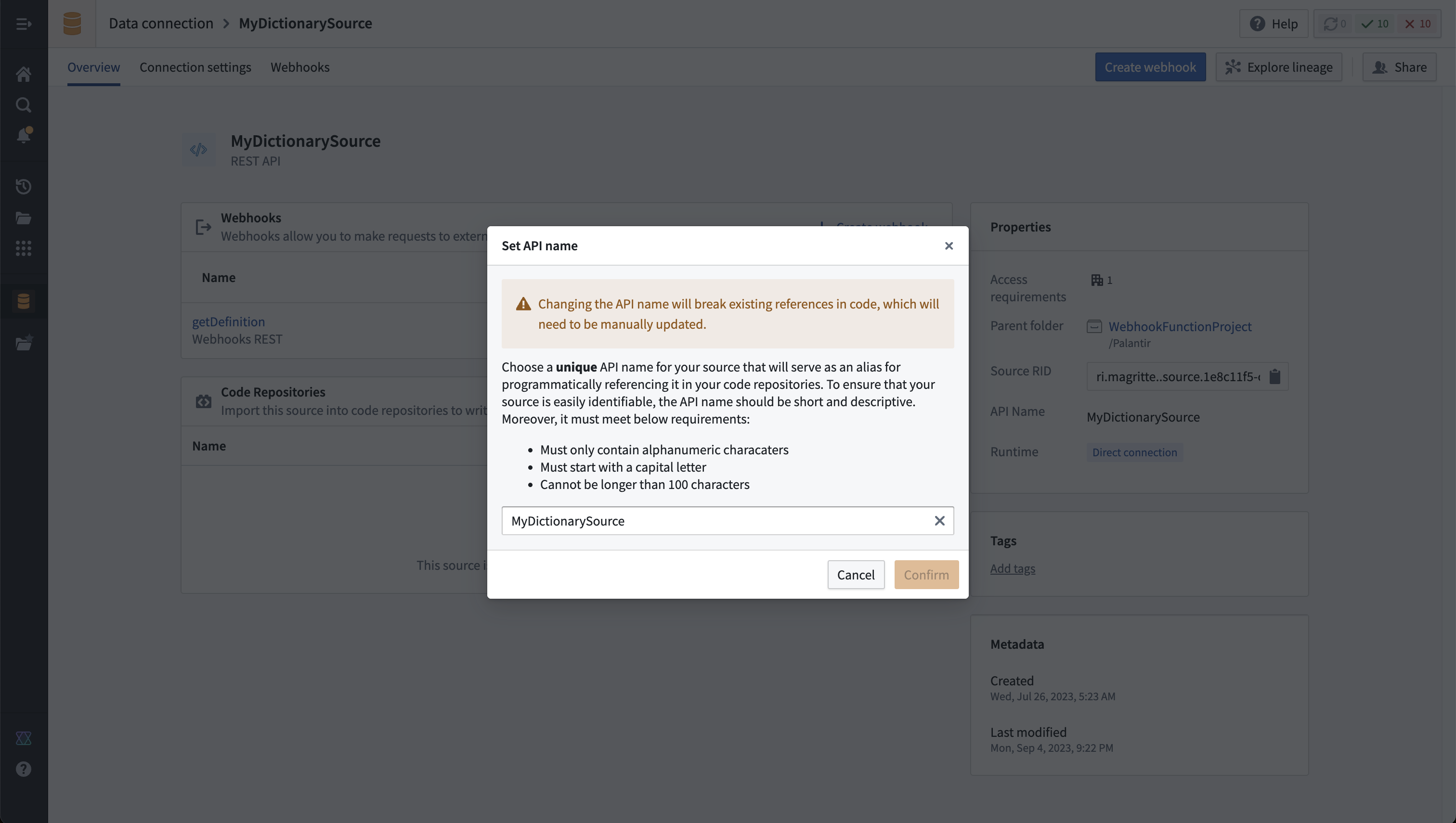Click the Data connection header database icon
The image size is (1456, 823).
coord(72,23)
